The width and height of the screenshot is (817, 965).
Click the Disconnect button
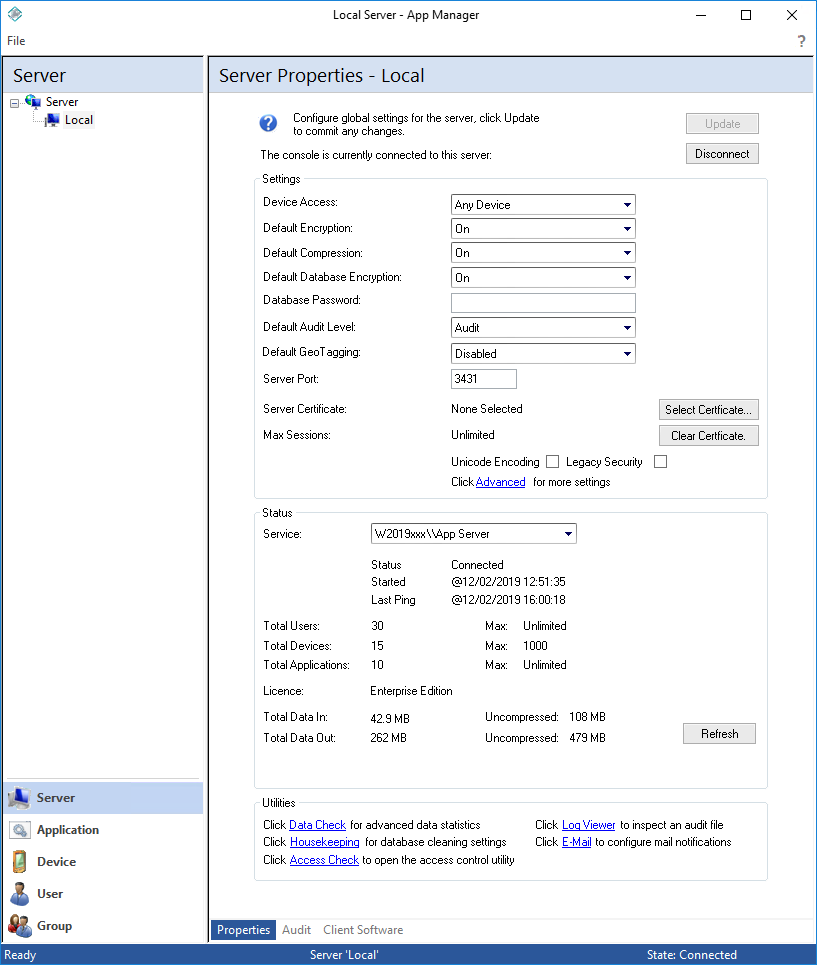[x=722, y=153]
